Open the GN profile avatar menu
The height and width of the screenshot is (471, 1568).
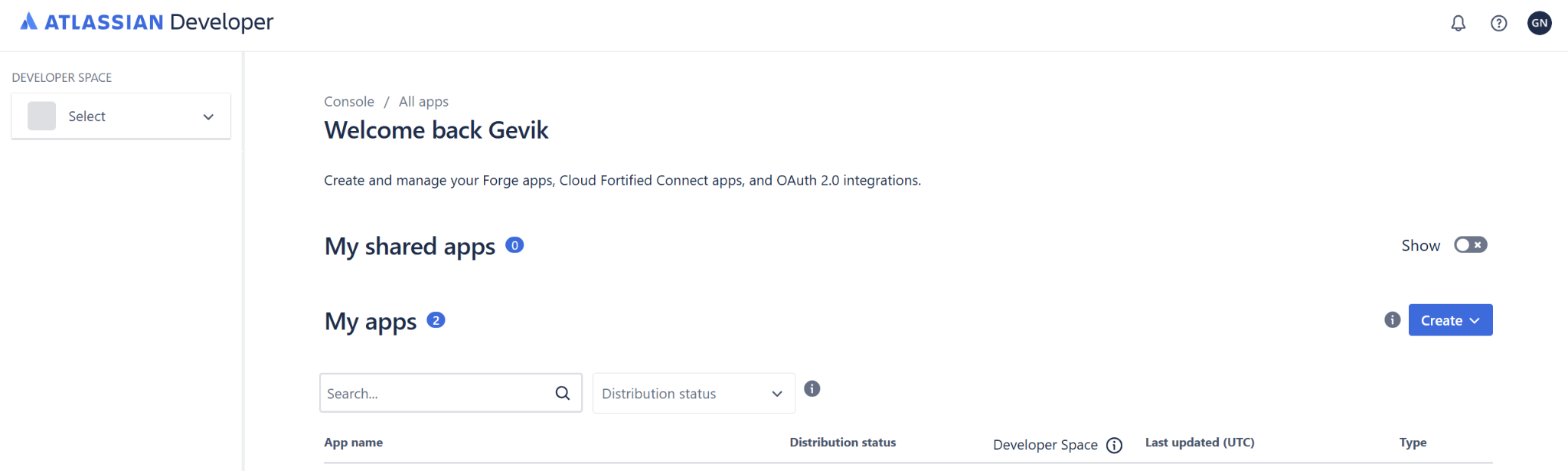[x=1540, y=23]
